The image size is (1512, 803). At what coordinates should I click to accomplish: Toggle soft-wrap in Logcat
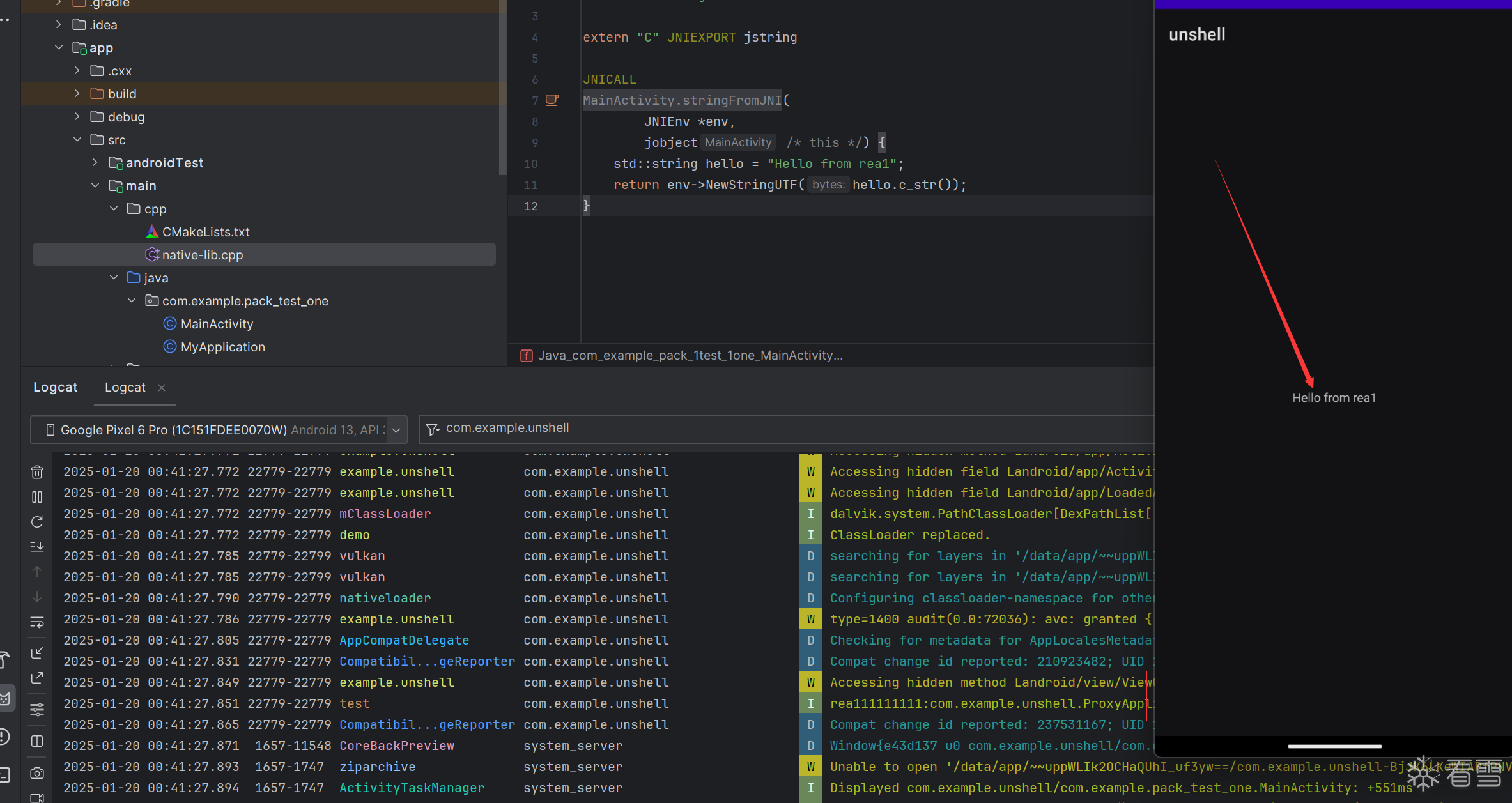pos(37,622)
